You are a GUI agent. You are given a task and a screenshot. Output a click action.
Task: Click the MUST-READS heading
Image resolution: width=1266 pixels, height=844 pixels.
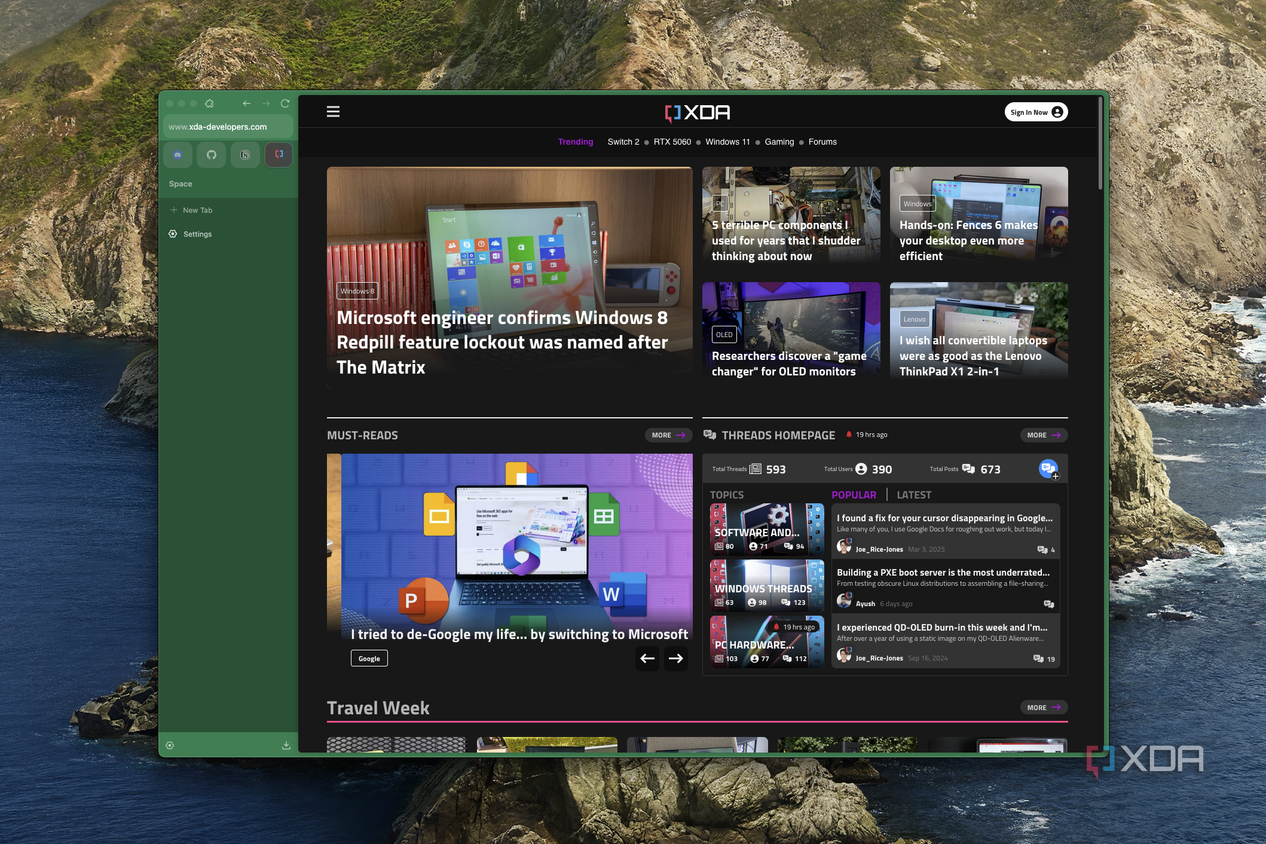(x=362, y=435)
